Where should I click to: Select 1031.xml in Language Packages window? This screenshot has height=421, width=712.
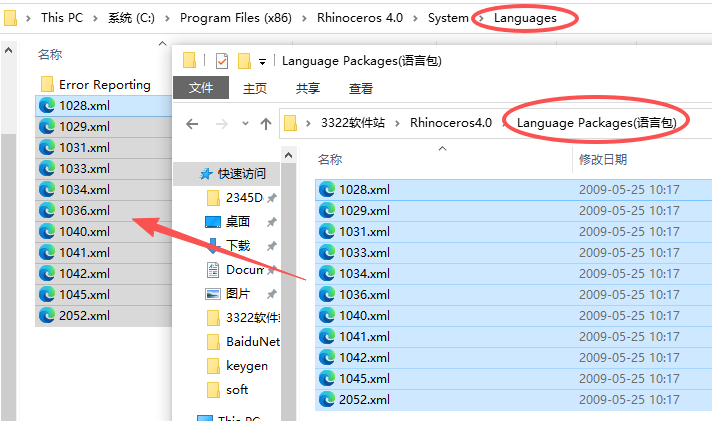click(x=513, y=232)
